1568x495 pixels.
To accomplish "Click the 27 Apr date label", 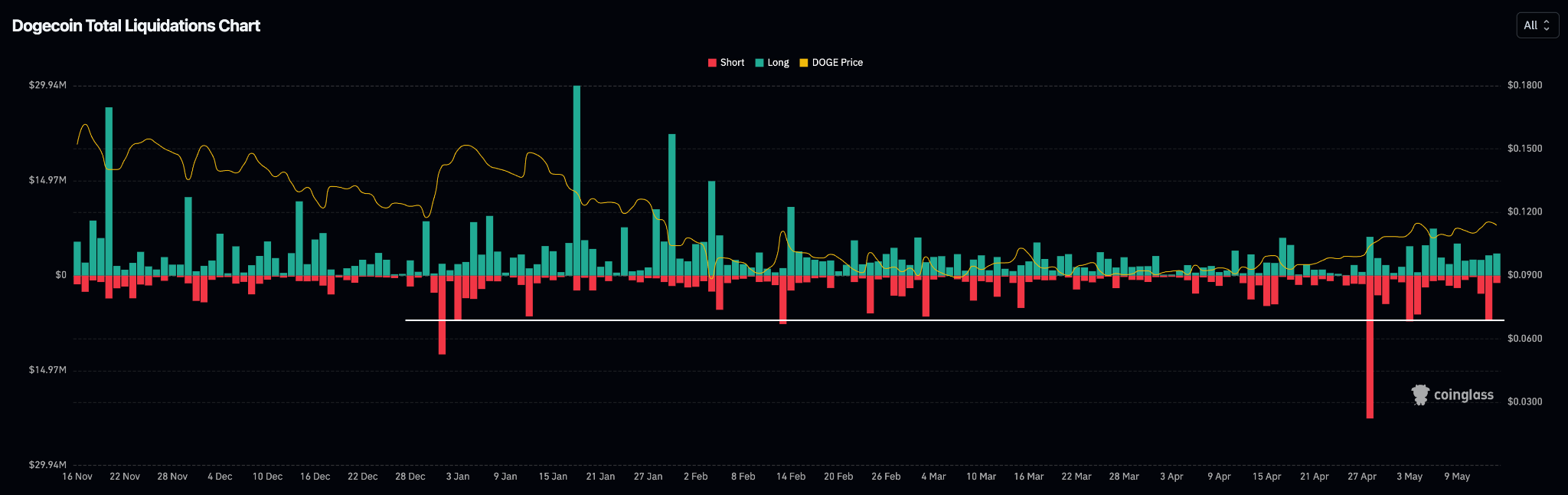I will click(x=1362, y=477).
